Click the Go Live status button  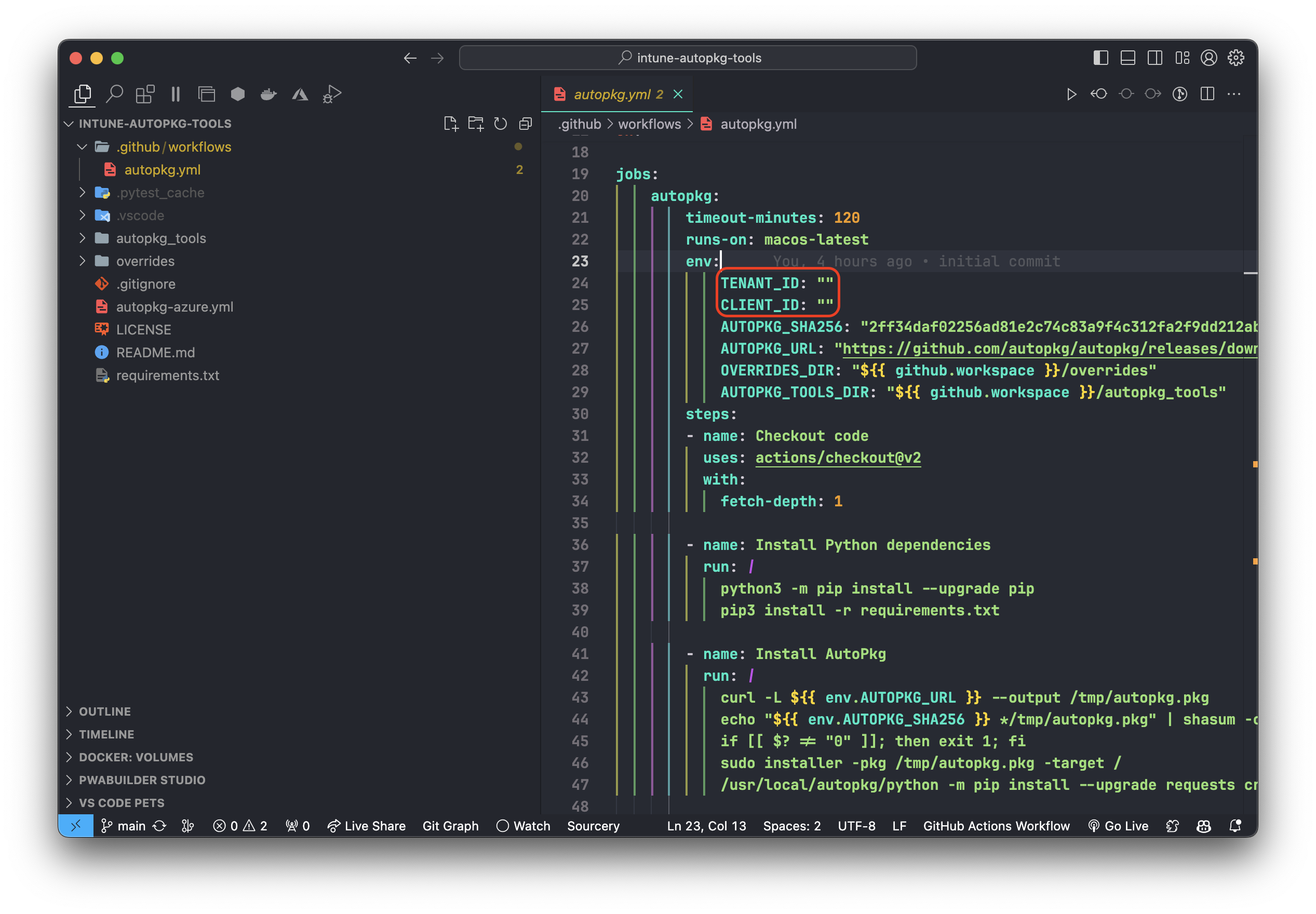pos(1119,826)
